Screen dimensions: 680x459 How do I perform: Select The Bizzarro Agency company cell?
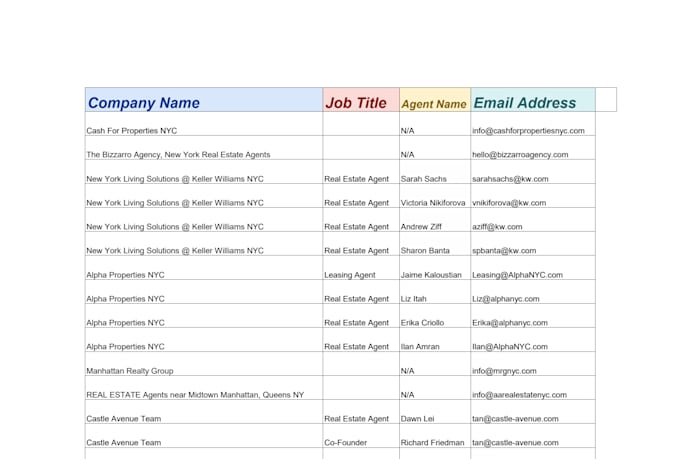[204, 148]
